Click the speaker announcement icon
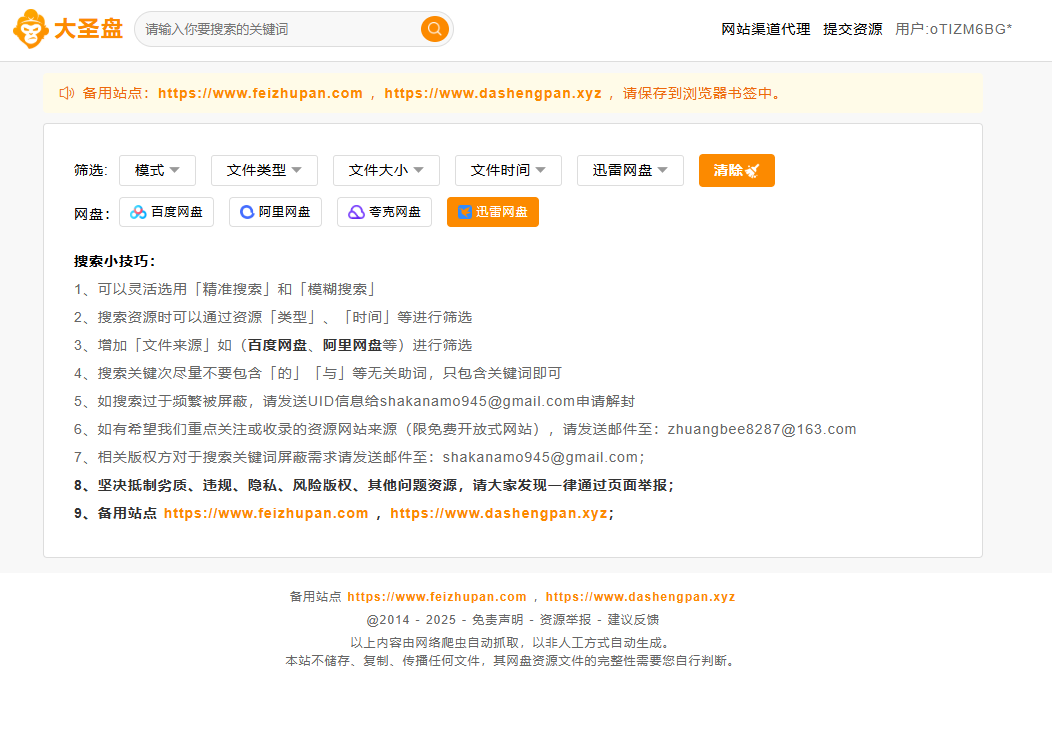The height and width of the screenshot is (736, 1052). pos(67,93)
